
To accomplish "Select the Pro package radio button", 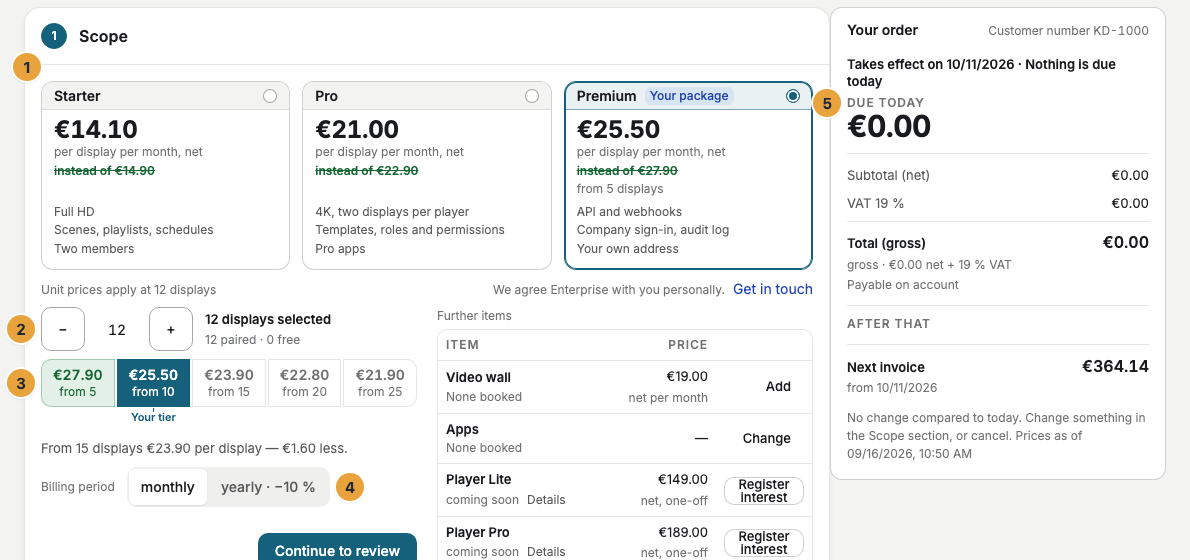I will 532,96.
